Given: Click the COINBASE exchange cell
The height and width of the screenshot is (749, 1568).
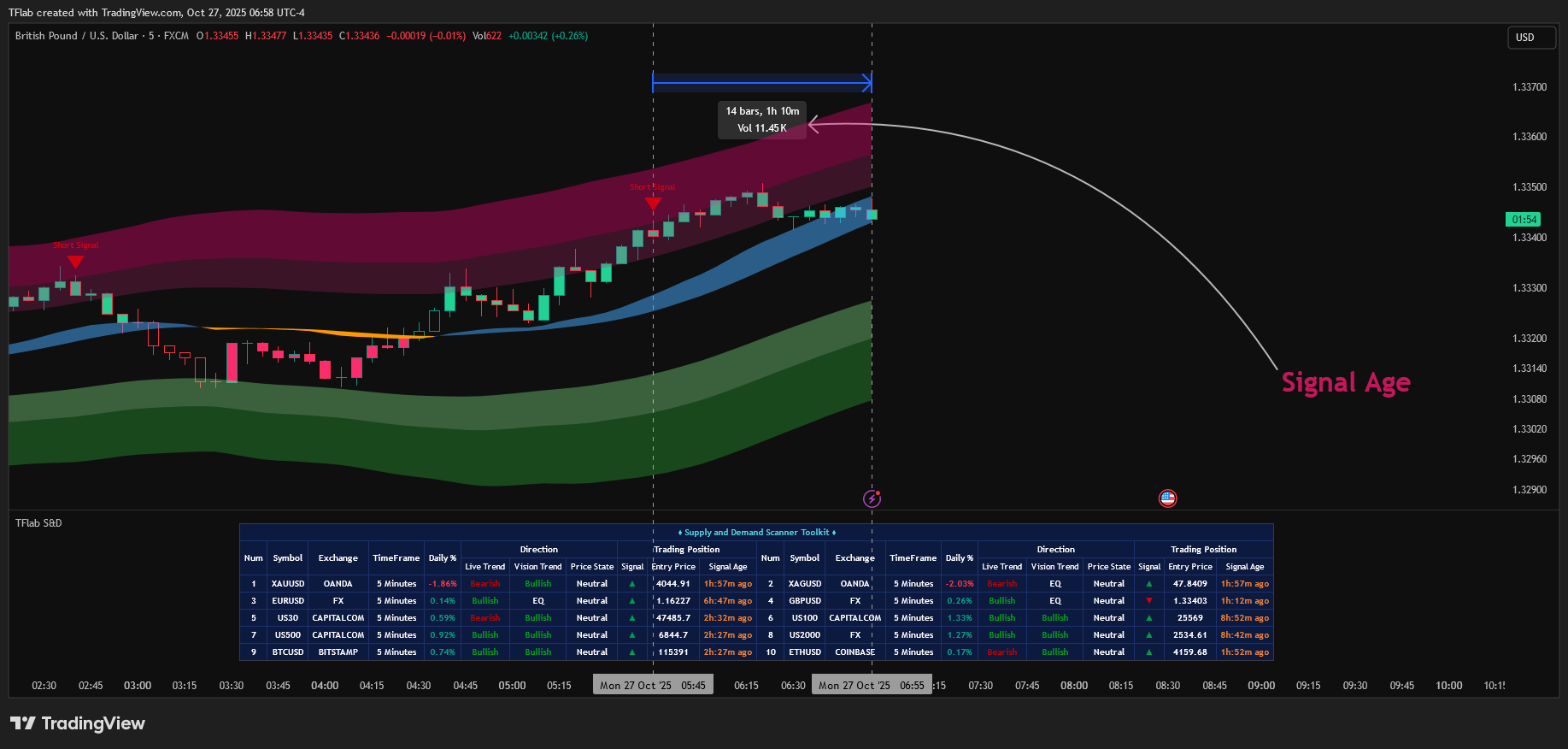Looking at the screenshot, I should click(x=855, y=652).
